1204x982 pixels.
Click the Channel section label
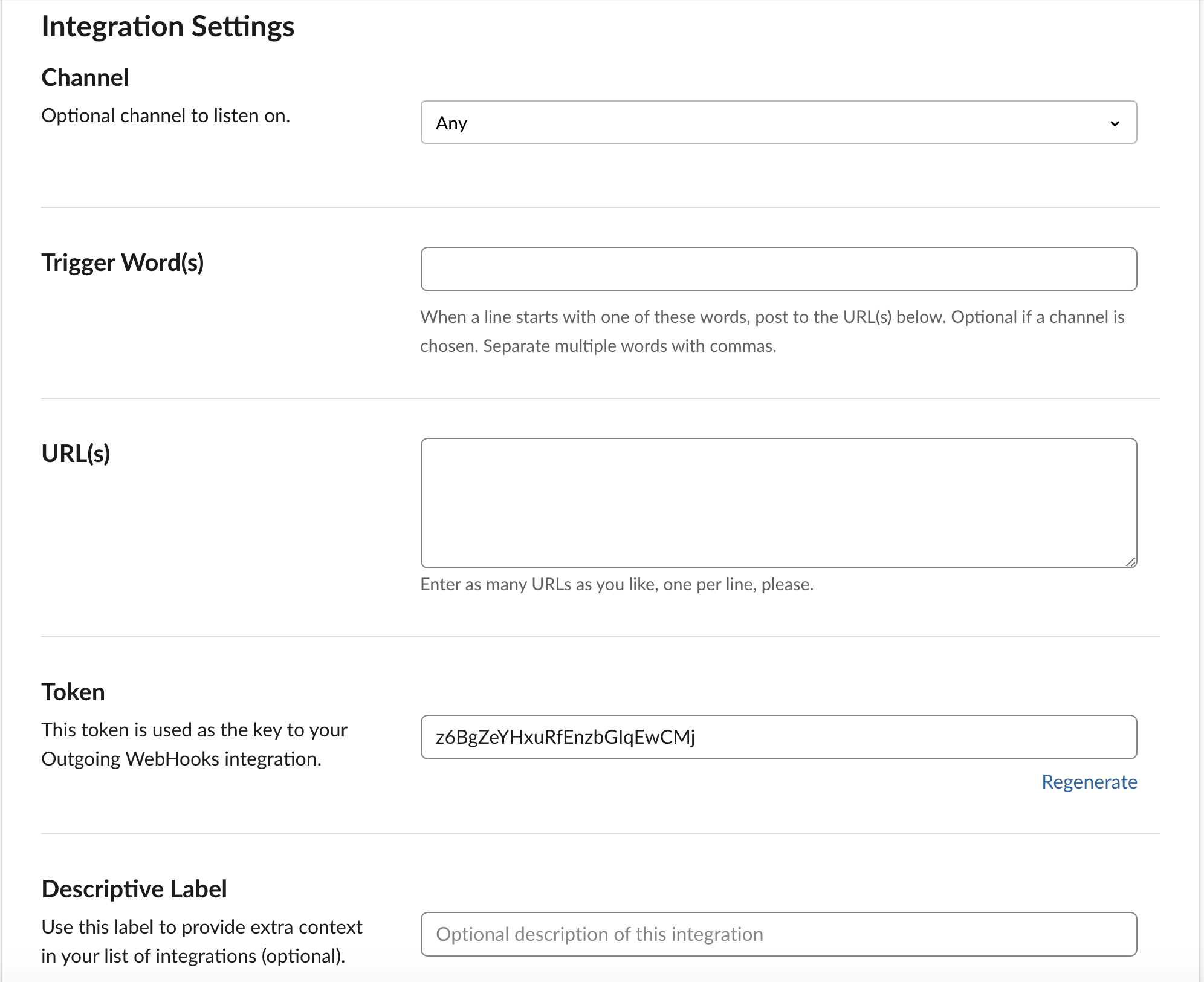click(x=85, y=77)
